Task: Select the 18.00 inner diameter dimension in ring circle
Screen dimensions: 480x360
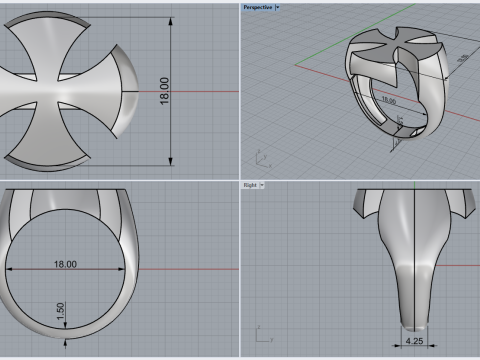Action: (65, 264)
